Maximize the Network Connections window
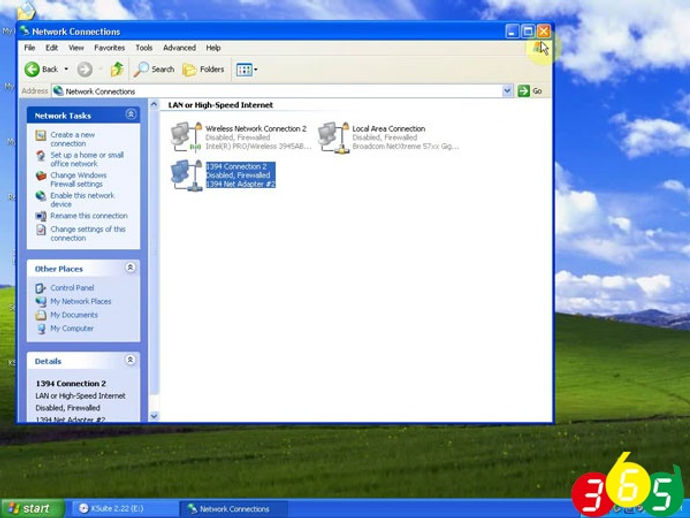The image size is (690, 518). coord(528,31)
